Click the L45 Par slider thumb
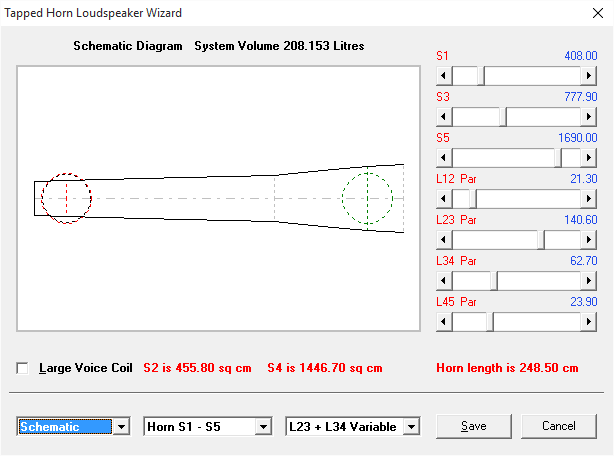The image size is (614, 456). [490, 322]
